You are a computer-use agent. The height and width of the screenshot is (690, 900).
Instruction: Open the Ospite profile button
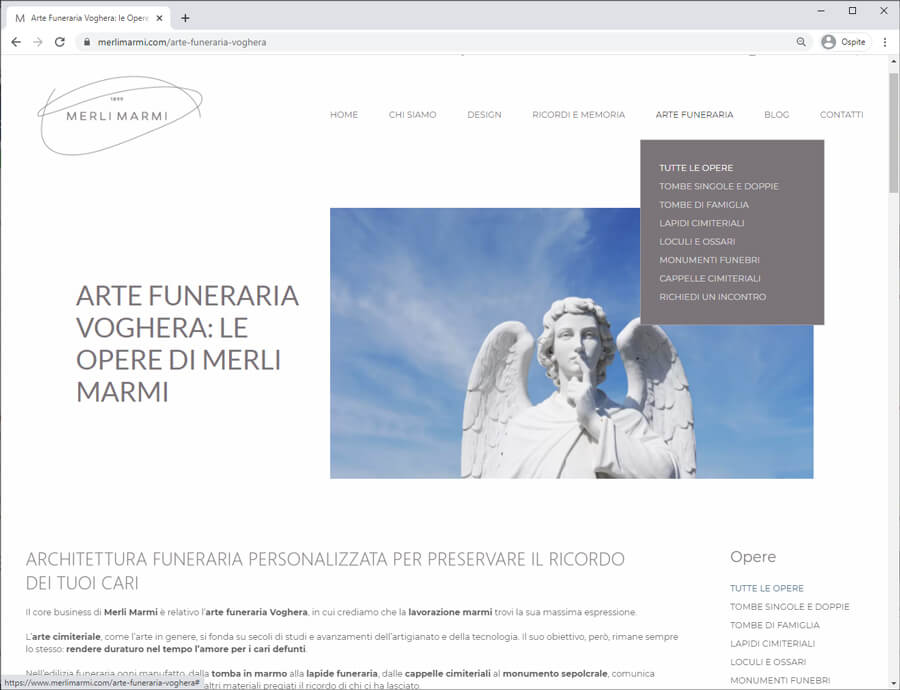[x=844, y=42]
